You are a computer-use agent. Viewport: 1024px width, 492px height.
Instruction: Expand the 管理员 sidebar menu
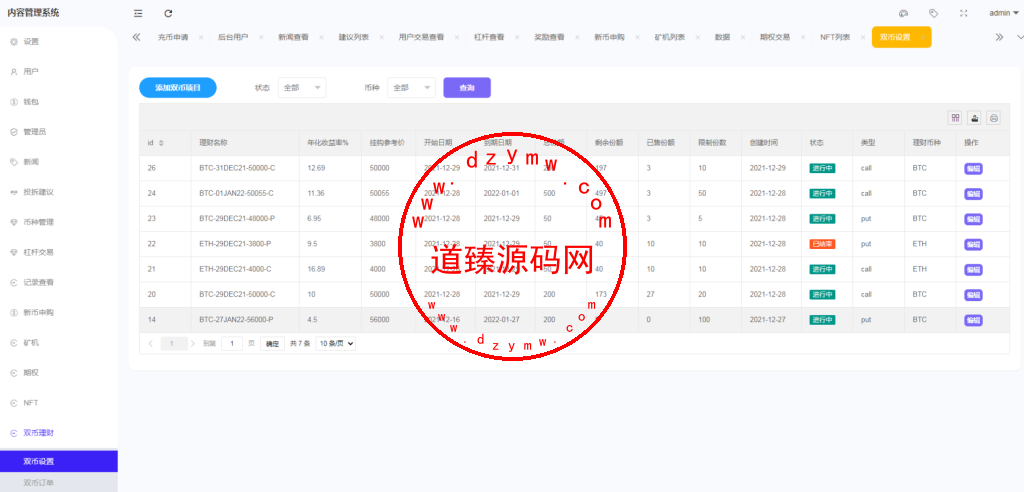[59, 132]
